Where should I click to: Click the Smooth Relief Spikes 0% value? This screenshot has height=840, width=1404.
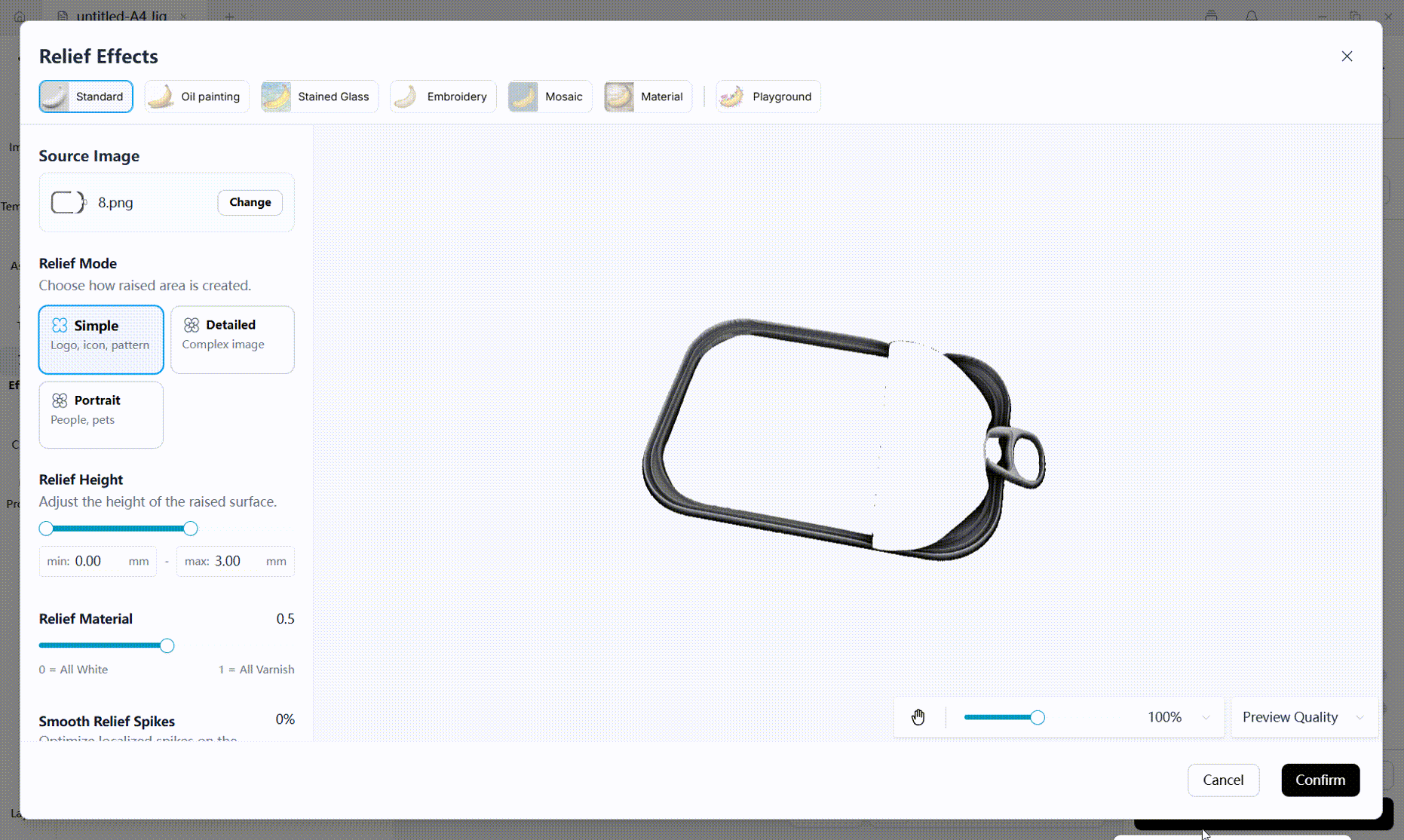[285, 719]
